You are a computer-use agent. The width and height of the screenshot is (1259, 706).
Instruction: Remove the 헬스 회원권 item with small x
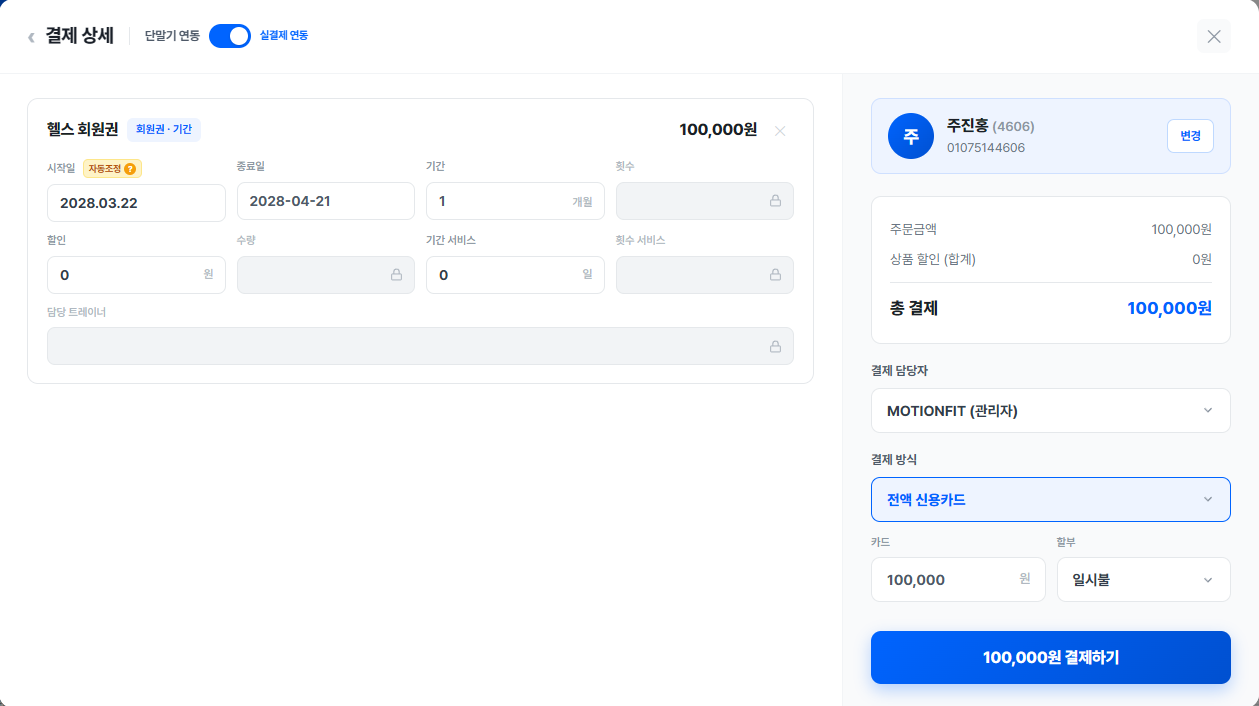pos(780,130)
